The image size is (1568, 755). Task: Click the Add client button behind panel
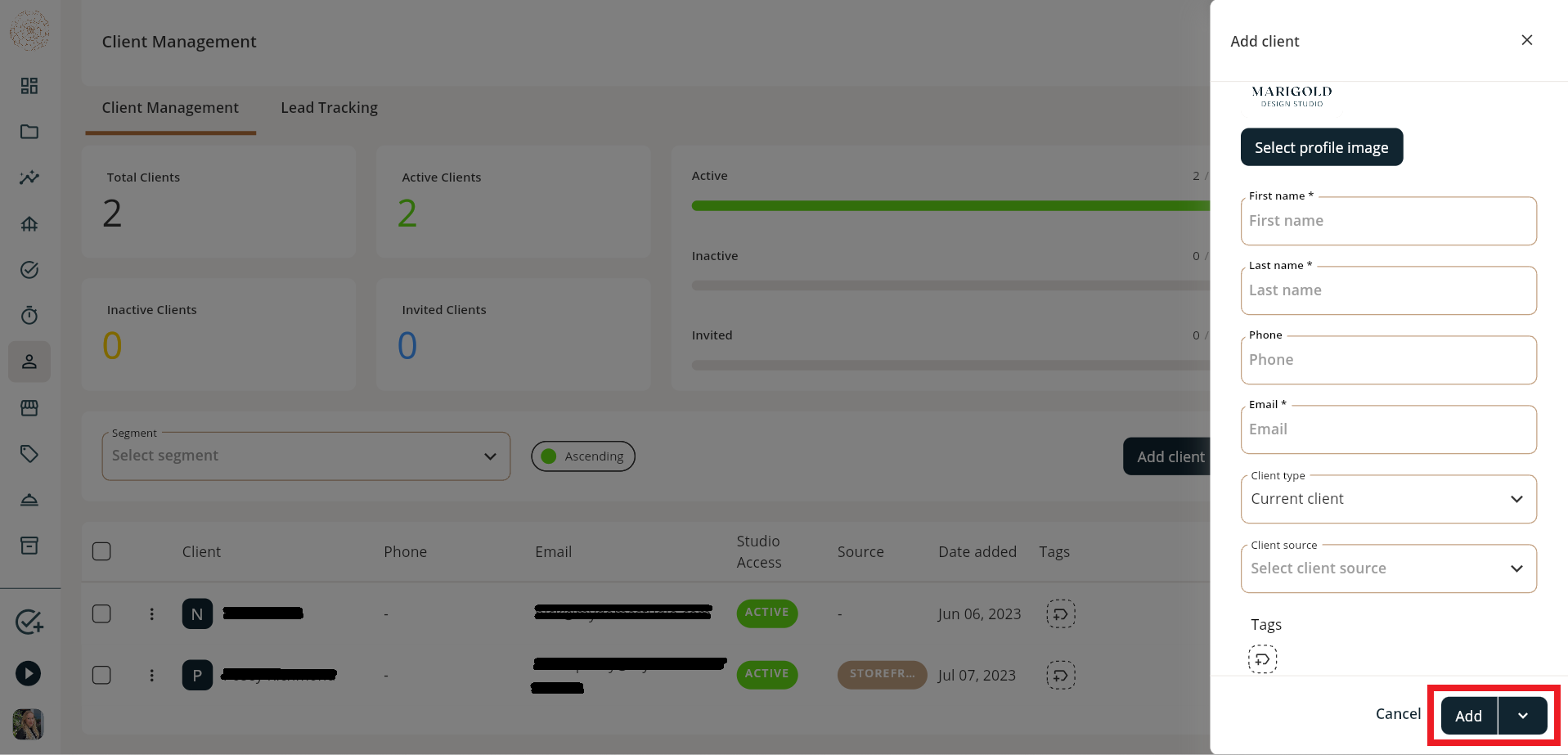(x=1167, y=456)
